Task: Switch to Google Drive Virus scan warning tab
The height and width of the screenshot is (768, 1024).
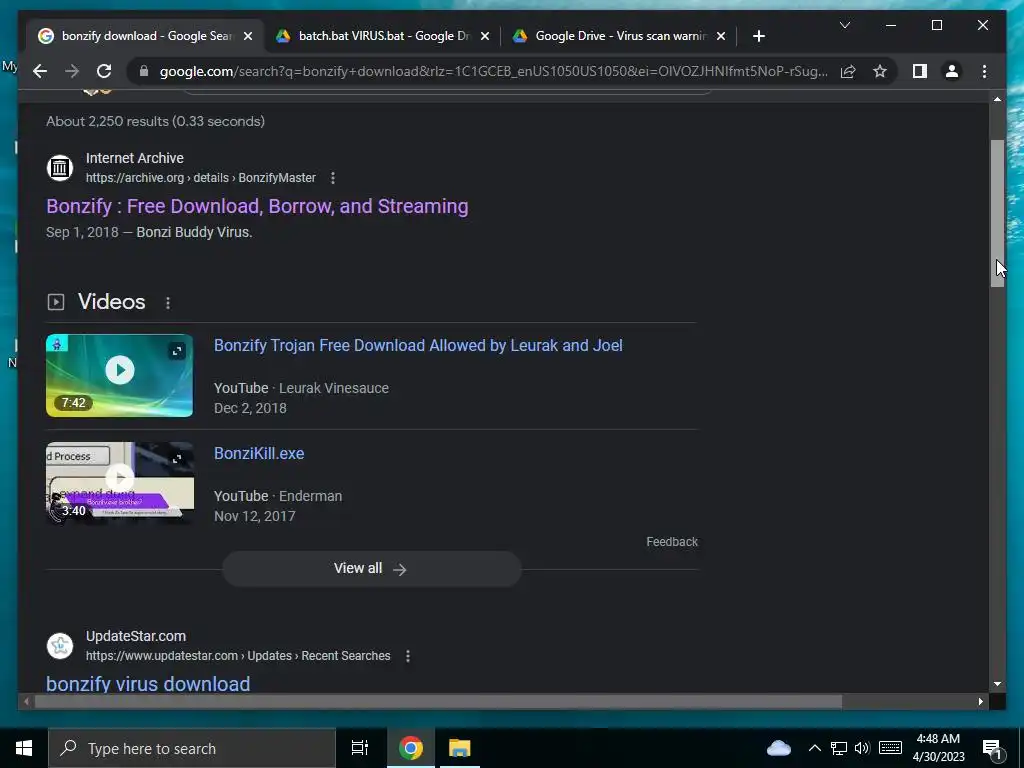Action: (619, 36)
